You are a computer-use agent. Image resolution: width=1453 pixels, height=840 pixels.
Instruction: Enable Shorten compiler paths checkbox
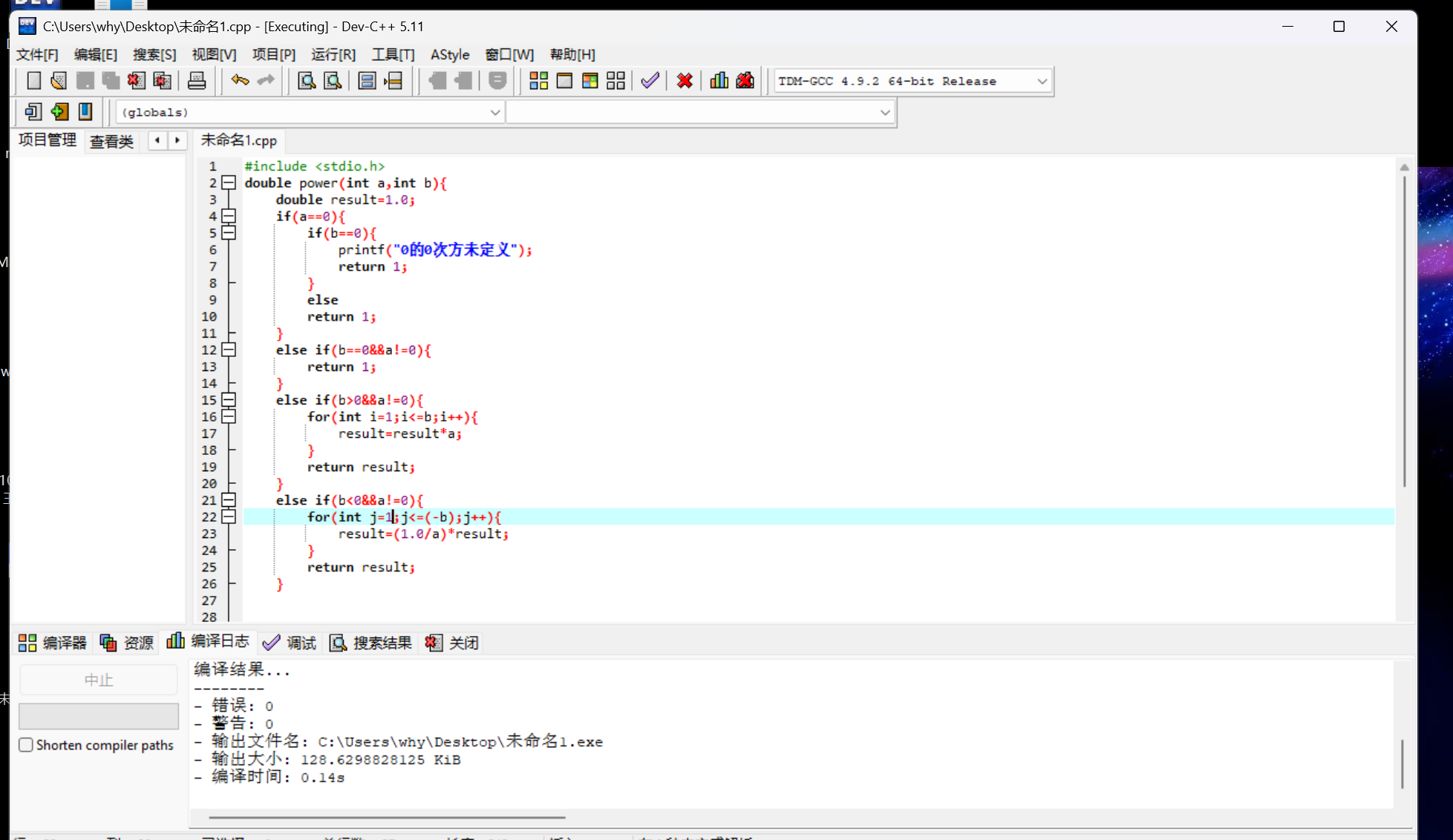(26, 745)
